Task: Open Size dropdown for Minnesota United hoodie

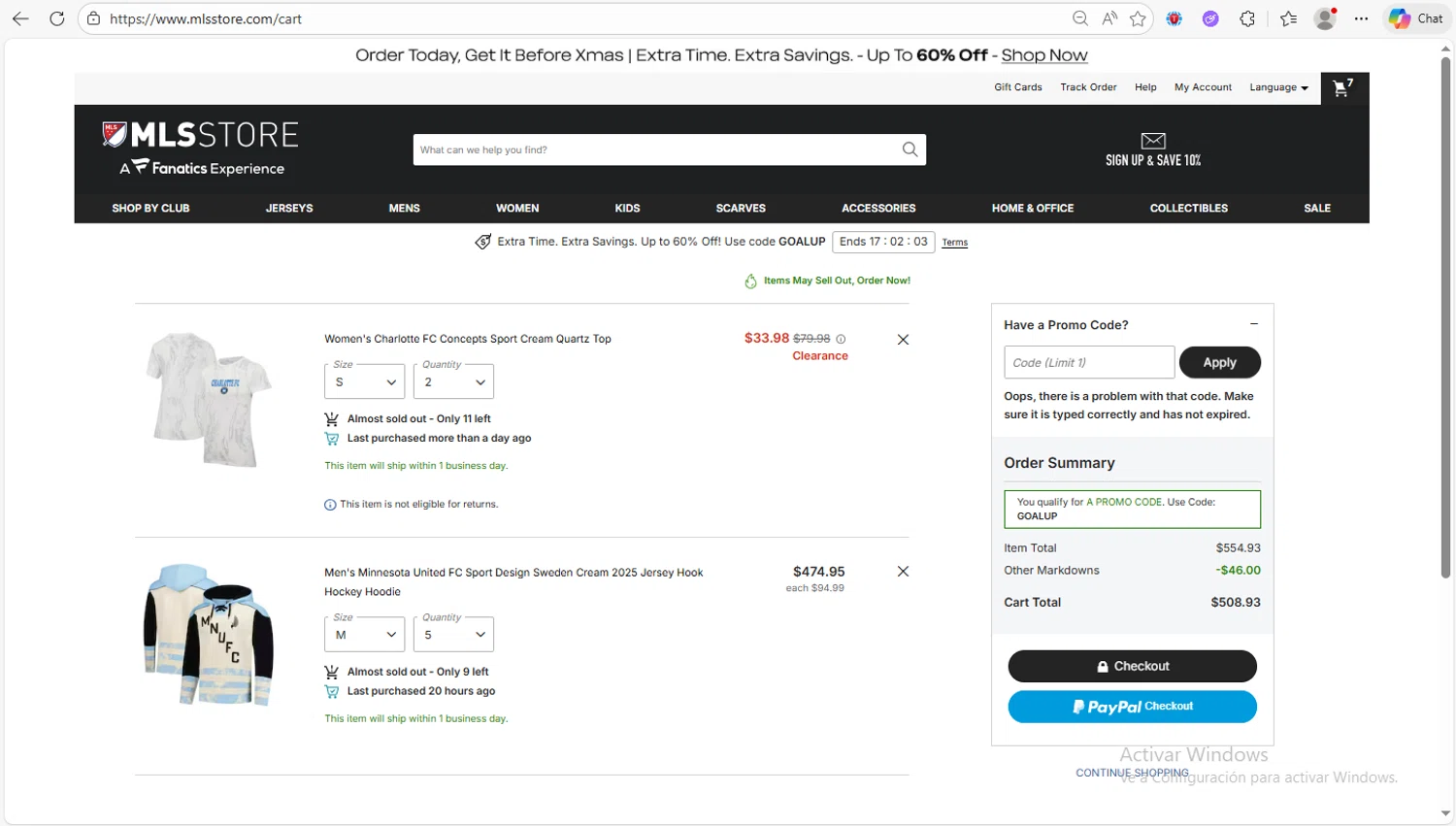Action: pos(364,635)
